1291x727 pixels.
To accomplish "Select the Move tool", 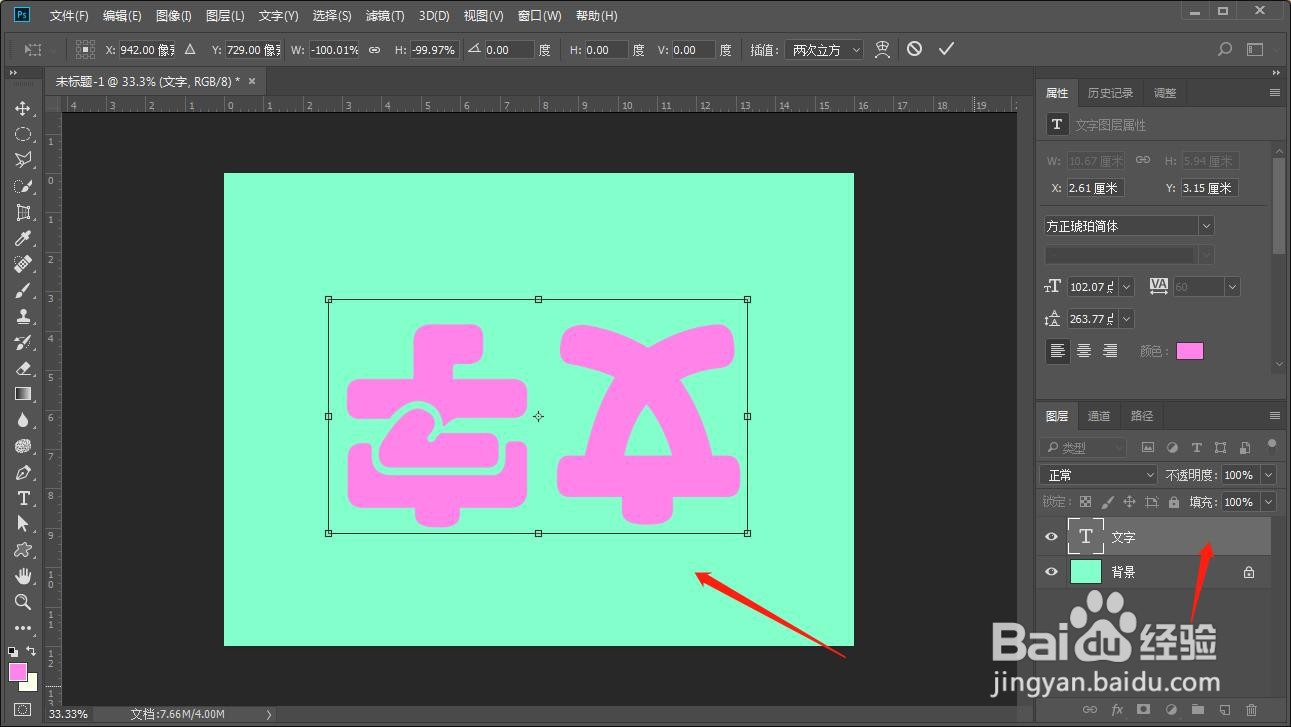I will click(x=23, y=108).
